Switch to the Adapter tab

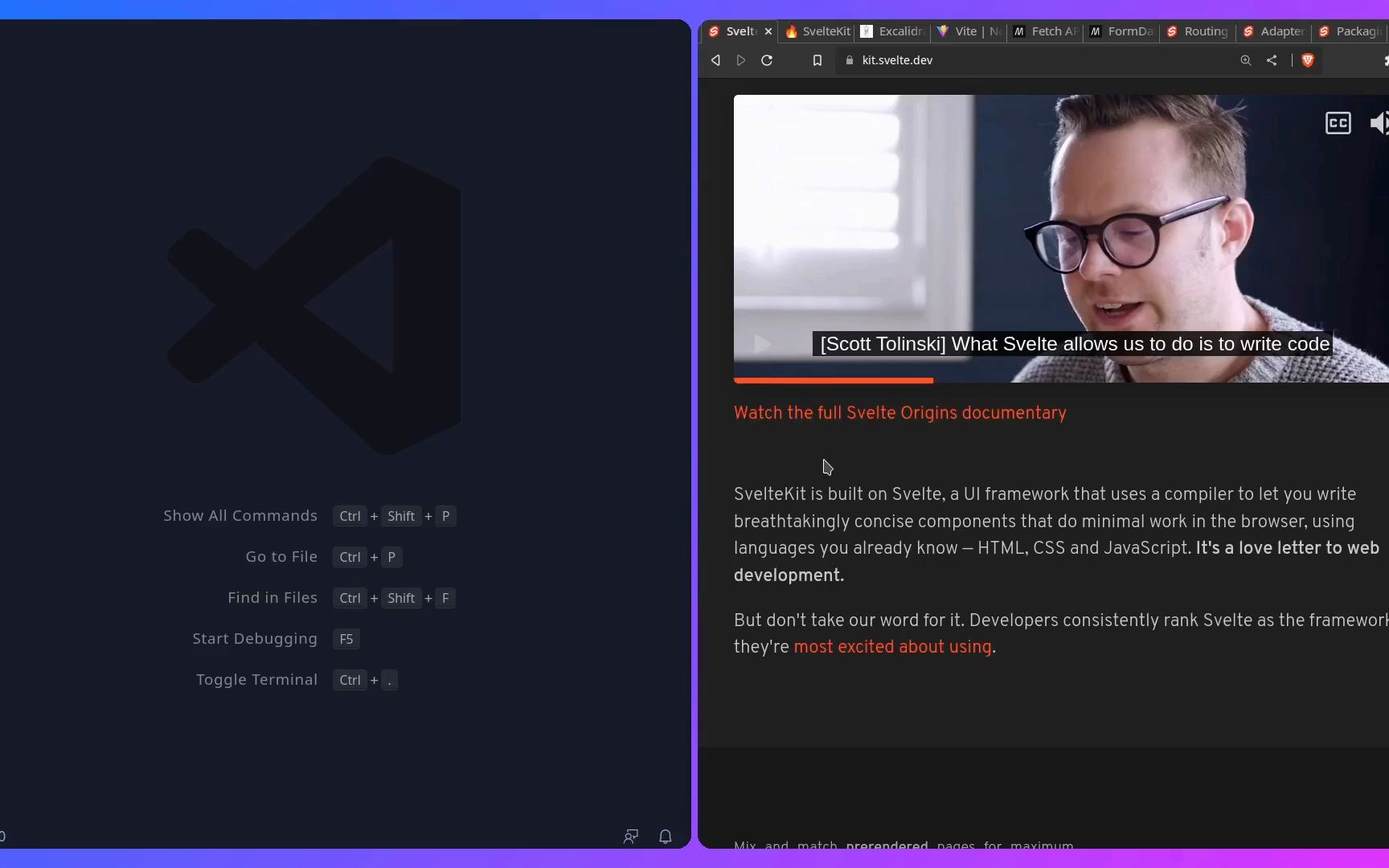click(x=1275, y=31)
